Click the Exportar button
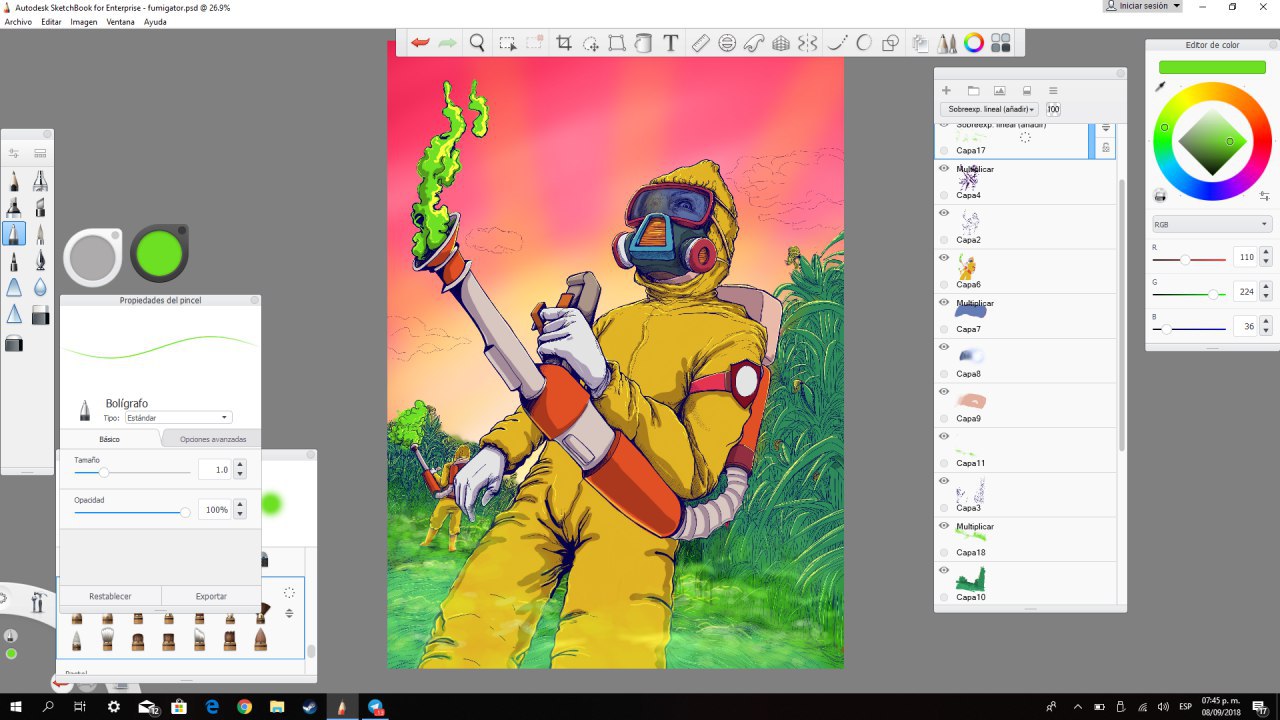The height and width of the screenshot is (720, 1280). 211,596
